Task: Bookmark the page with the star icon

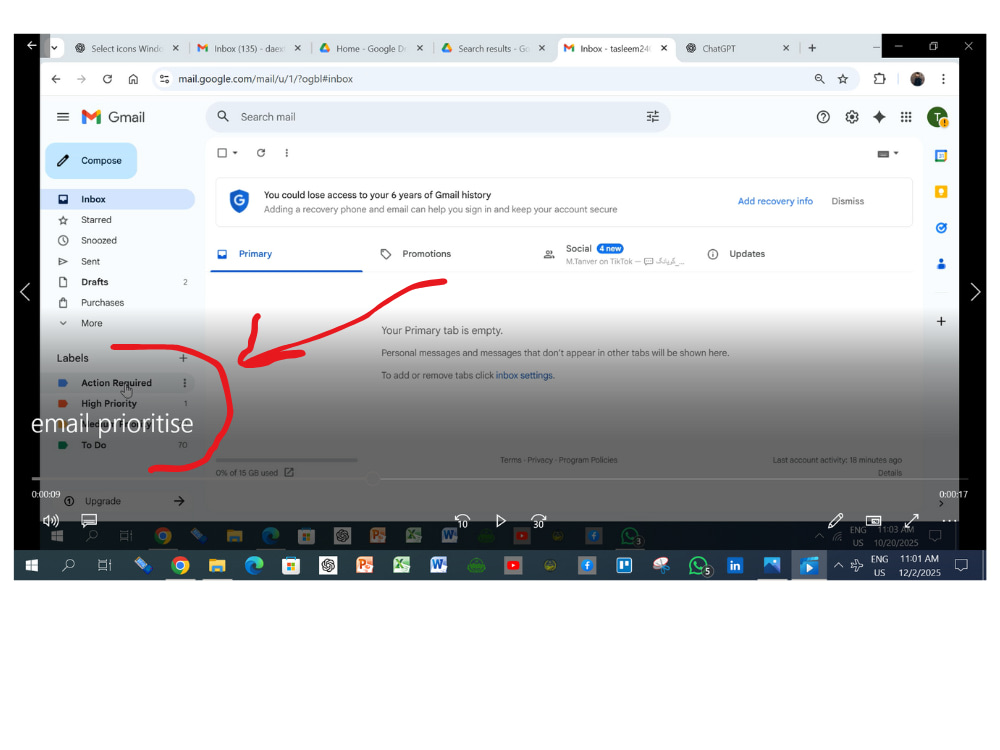Action: 842,79
